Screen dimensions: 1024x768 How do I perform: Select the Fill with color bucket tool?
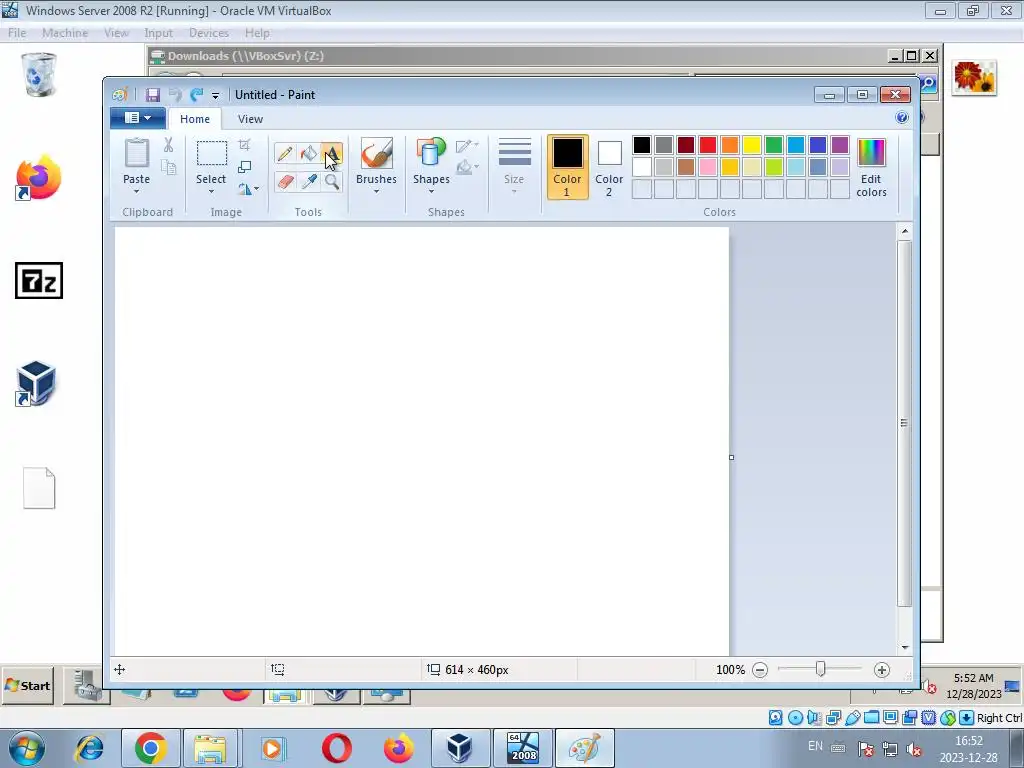pos(308,153)
